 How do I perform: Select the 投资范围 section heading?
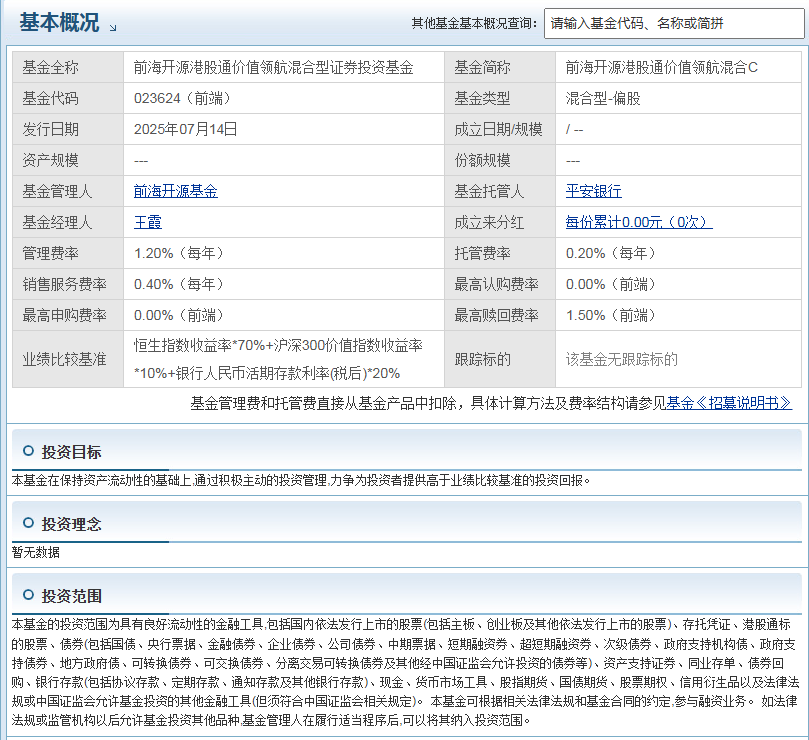(71, 596)
